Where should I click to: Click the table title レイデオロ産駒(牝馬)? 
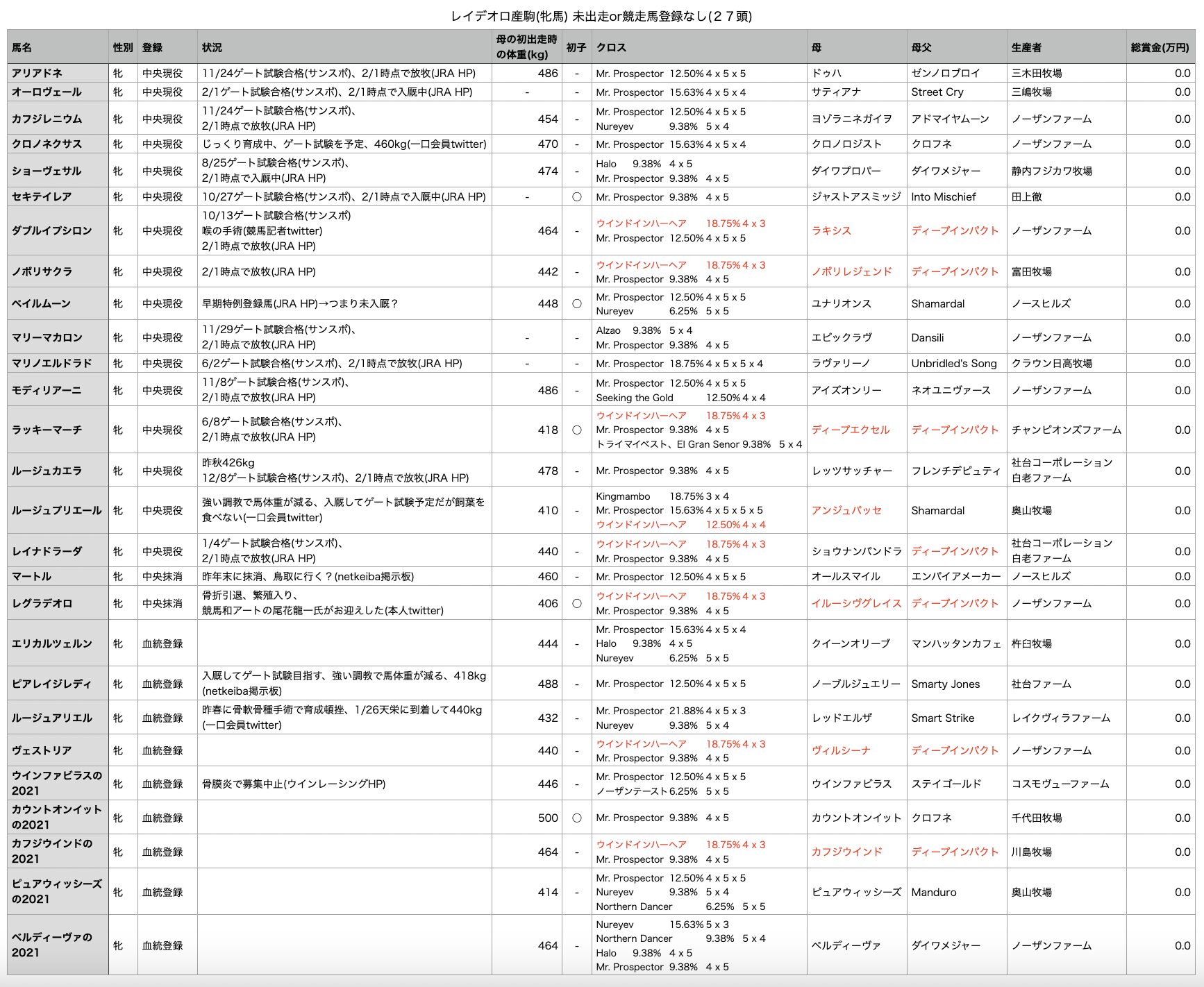click(x=509, y=16)
